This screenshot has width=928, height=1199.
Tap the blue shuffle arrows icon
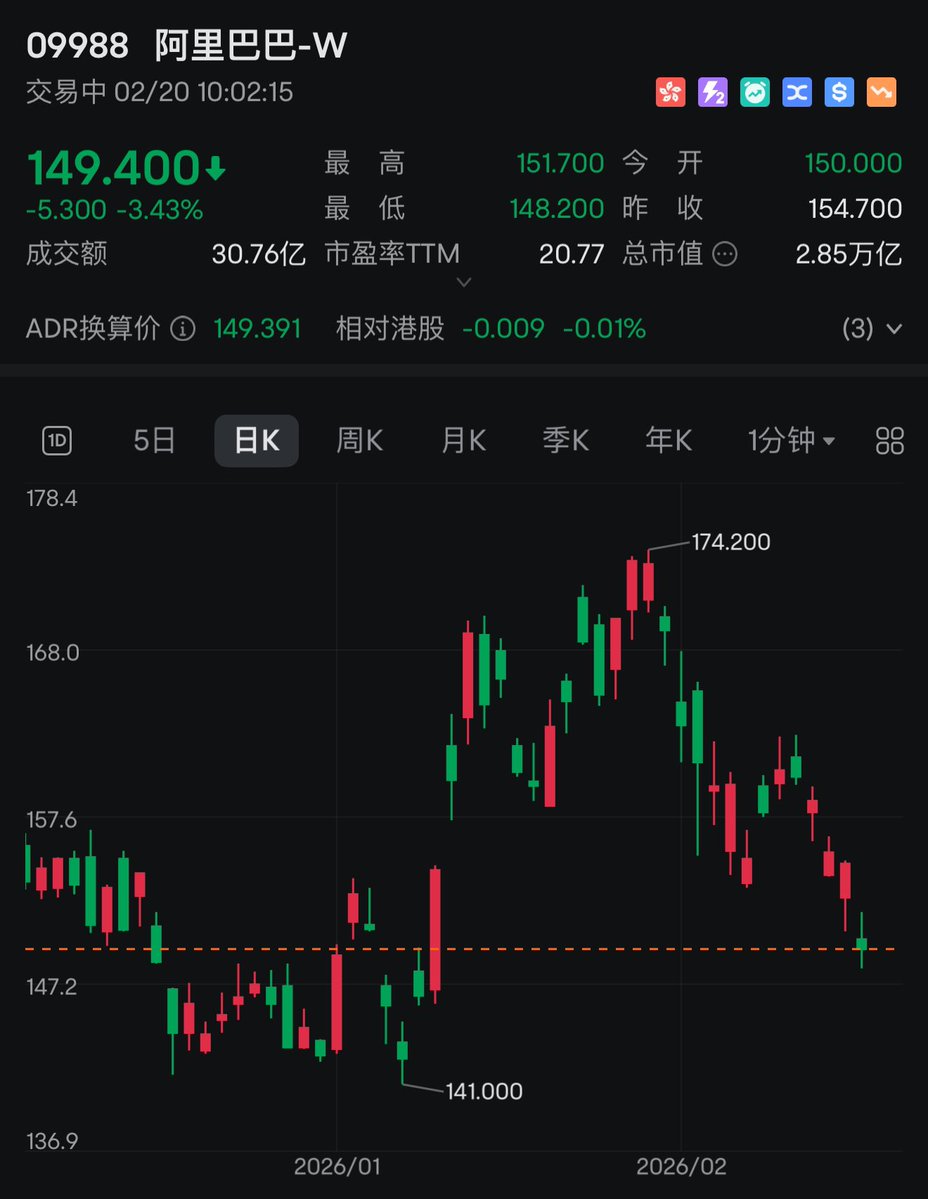pyautogui.click(x=797, y=93)
